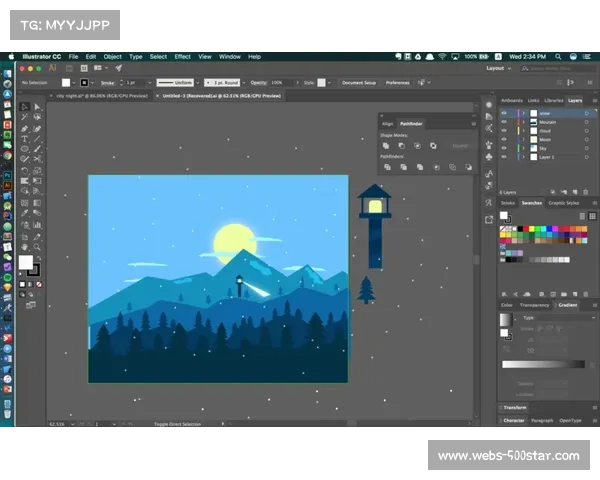Screen dimensions: 600x480
Task: Click the Document Setup button
Action: pyautogui.click(x=355, y=82)
